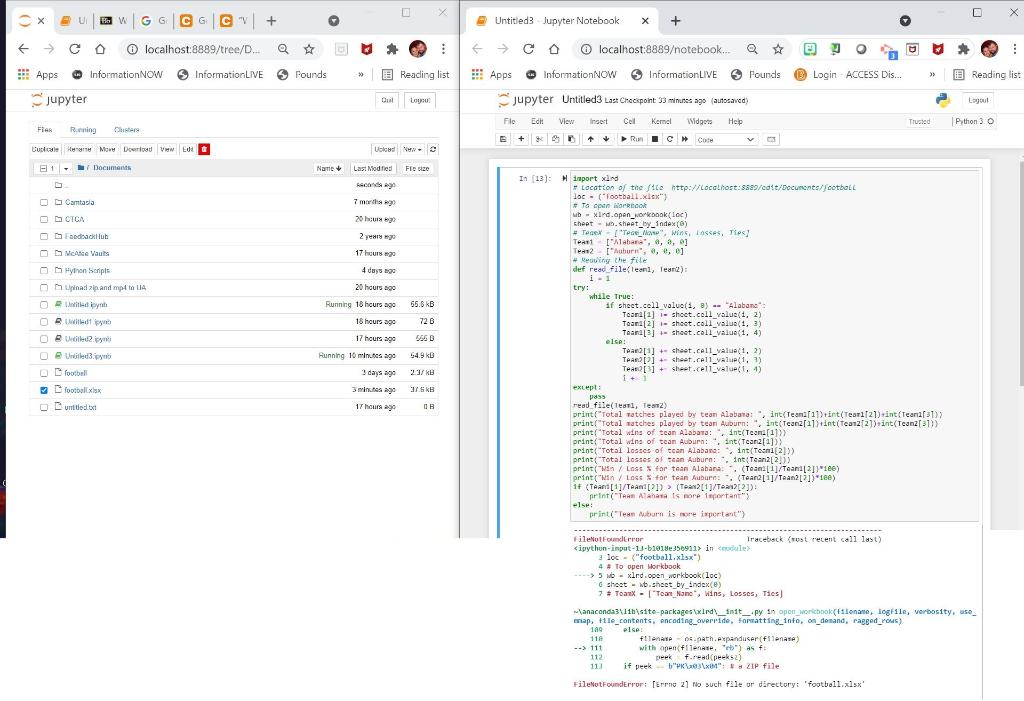Uncheck the football.xlsx checkbox
Screen dimensions: 1024x701
point(43,389)
